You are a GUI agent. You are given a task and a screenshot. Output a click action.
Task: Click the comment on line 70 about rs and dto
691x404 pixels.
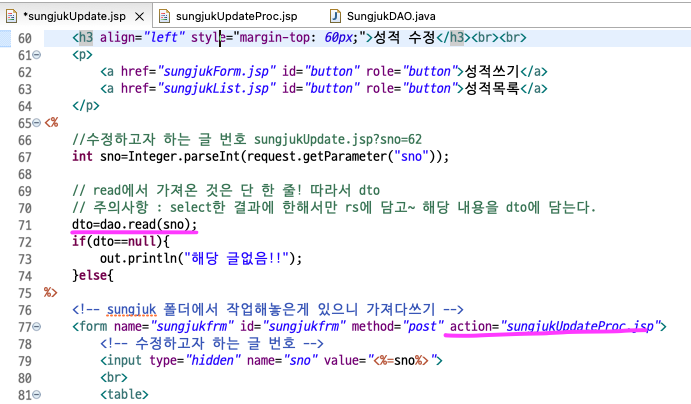(334, 207)
